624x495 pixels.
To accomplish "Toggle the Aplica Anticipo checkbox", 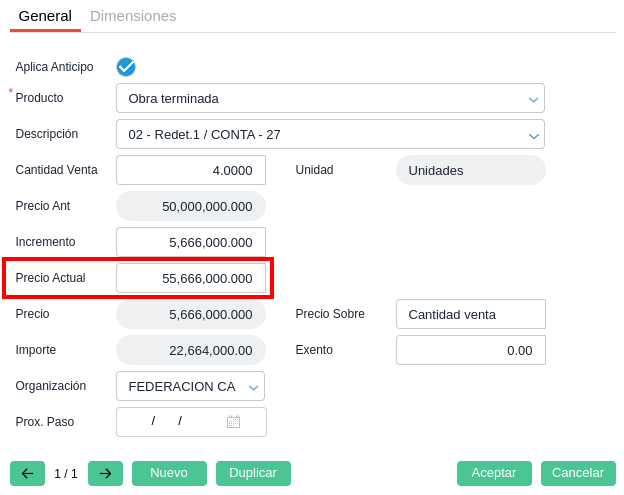I will pyautogui.click(x=126, y=67).
